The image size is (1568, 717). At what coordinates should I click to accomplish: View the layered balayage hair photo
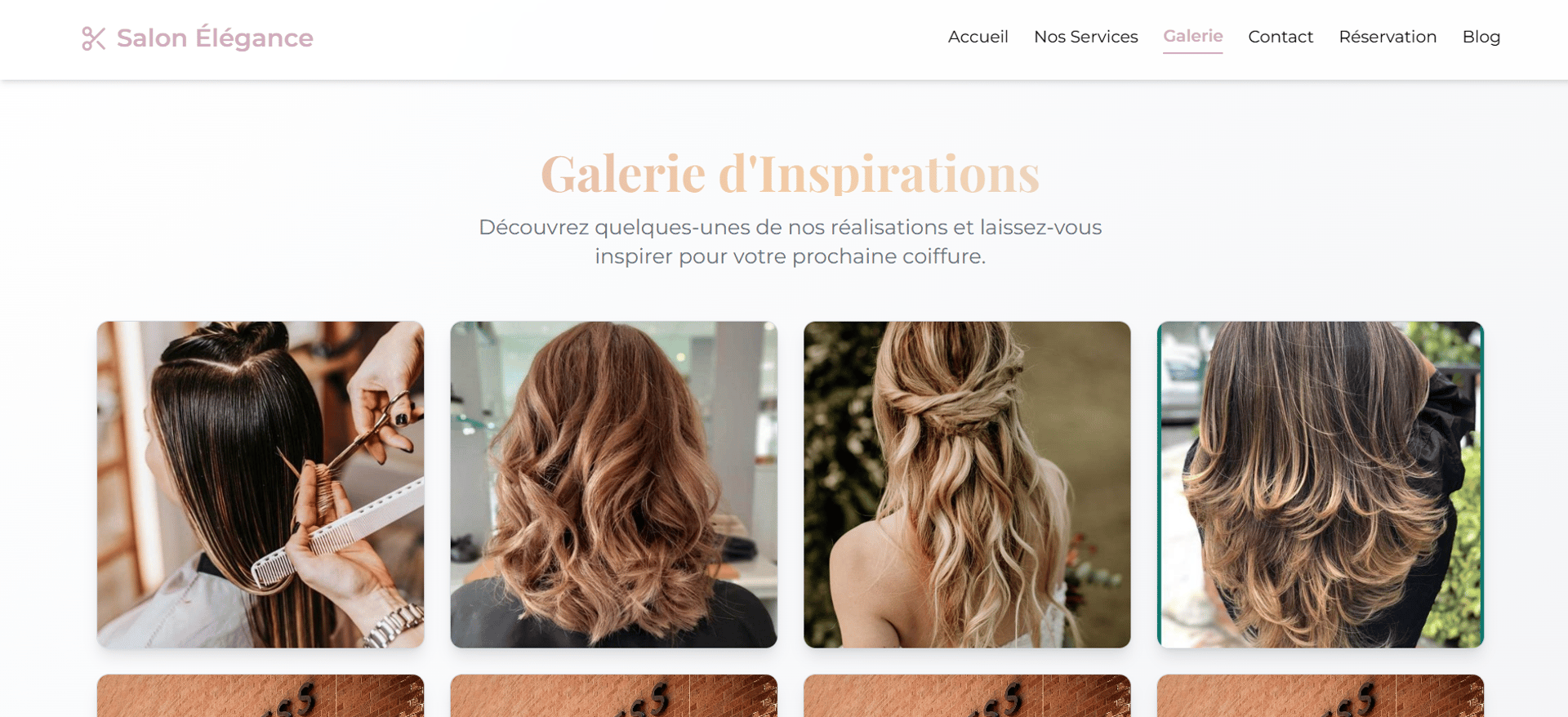[x=1321, y=484]
